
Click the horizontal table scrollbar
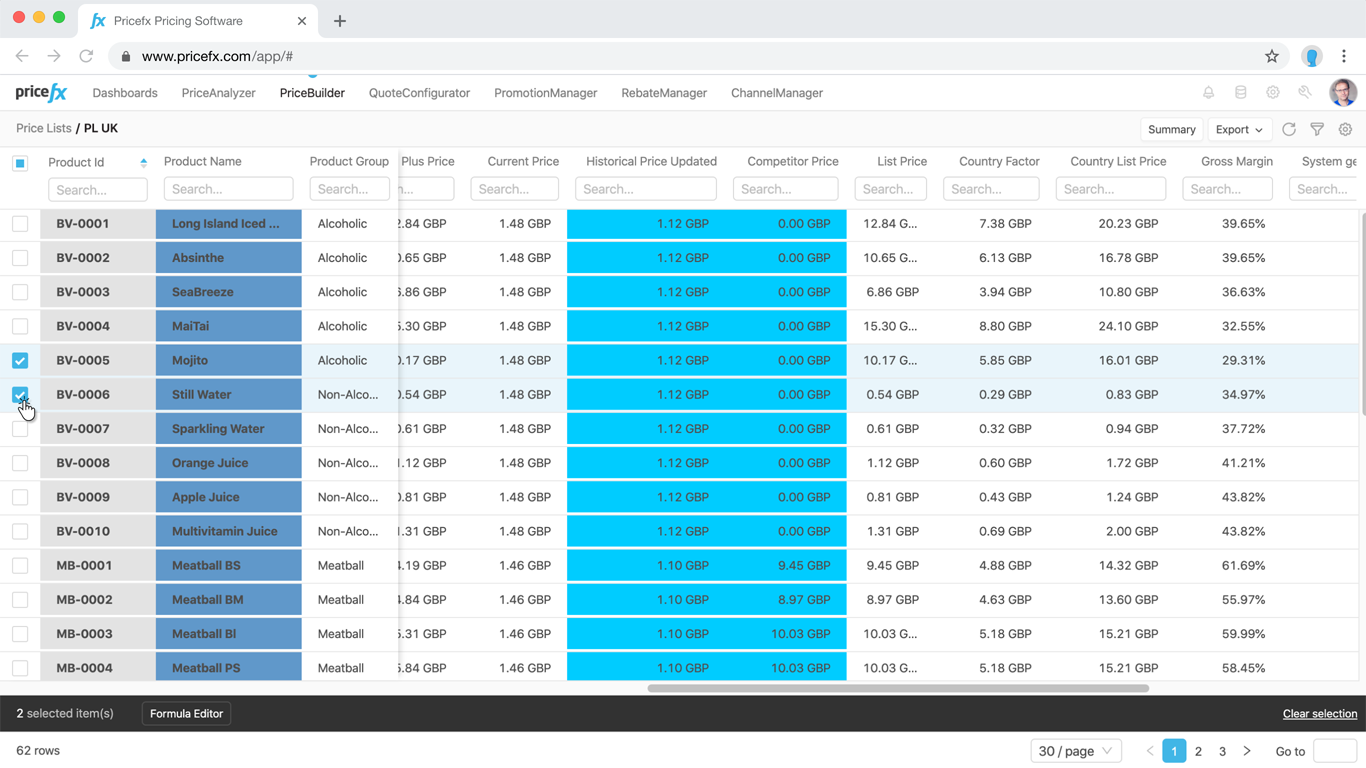897,688
